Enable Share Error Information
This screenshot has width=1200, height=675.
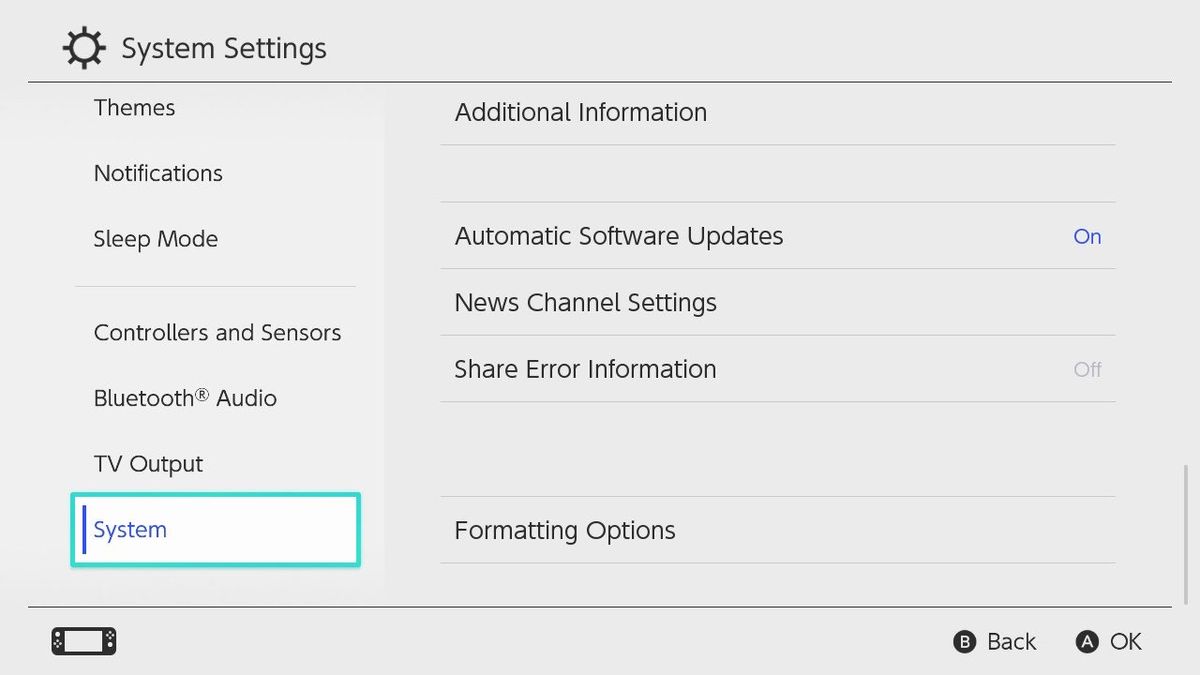[x=778, y=369]
